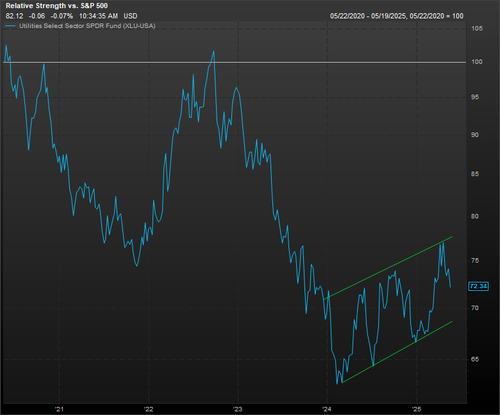Click the -0.07% percent change value

pyautogui.click(x=62, y=16)
